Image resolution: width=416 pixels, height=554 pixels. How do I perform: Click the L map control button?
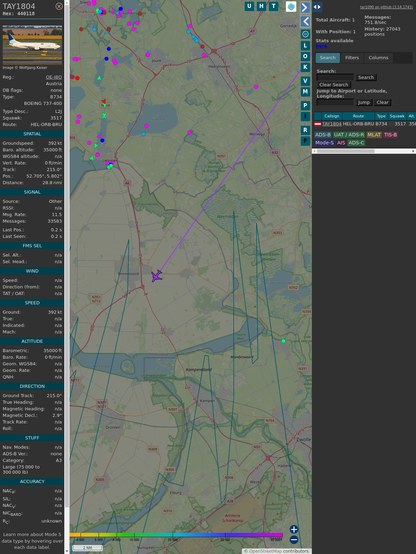click(x=305, y=46)
